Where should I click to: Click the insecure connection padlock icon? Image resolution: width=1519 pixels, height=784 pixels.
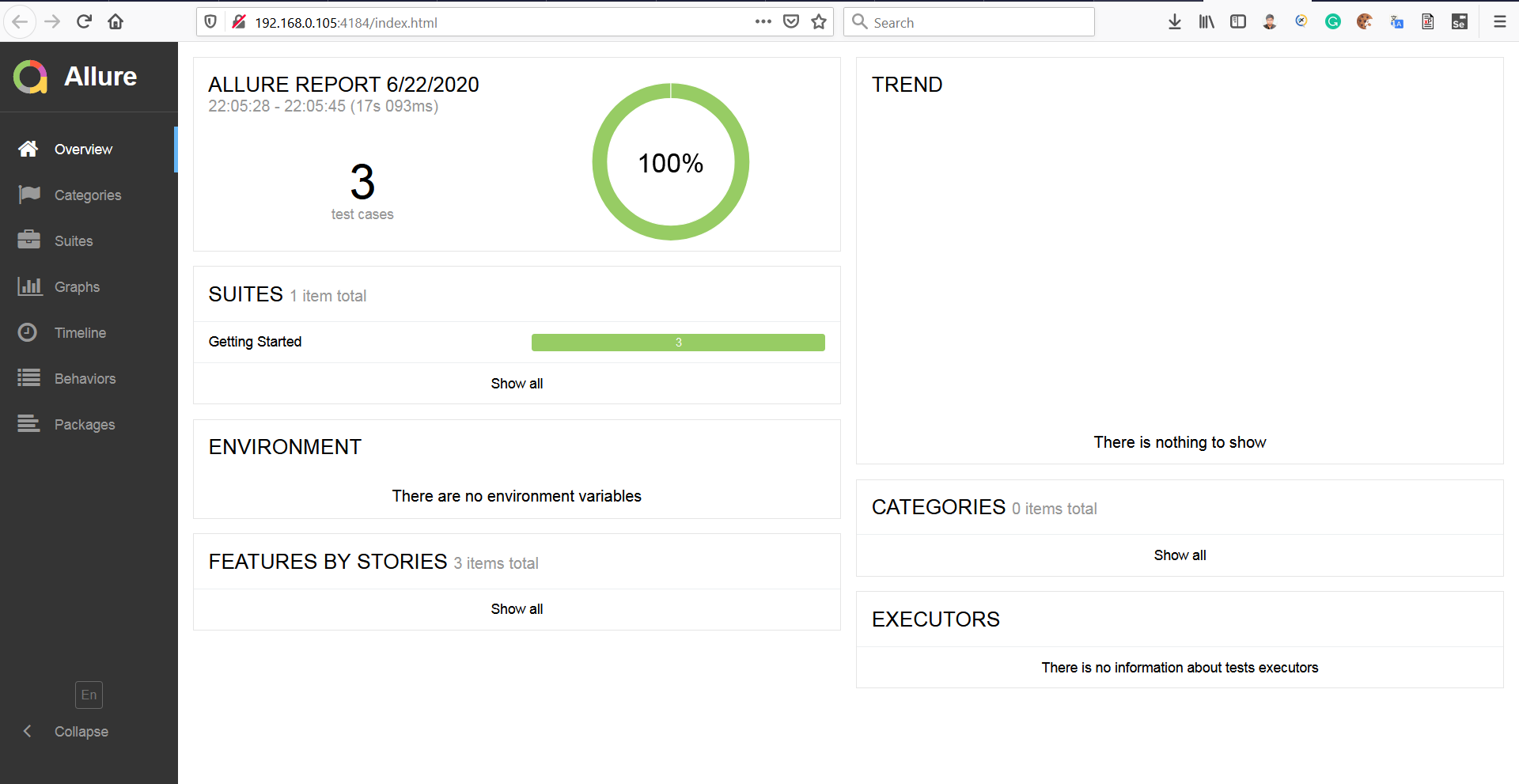[238, 22]
